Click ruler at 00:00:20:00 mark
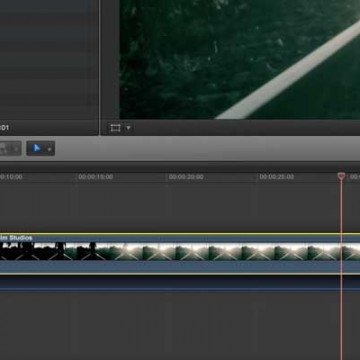The height and width of the screenshot is (360, 360). (186, 177)
